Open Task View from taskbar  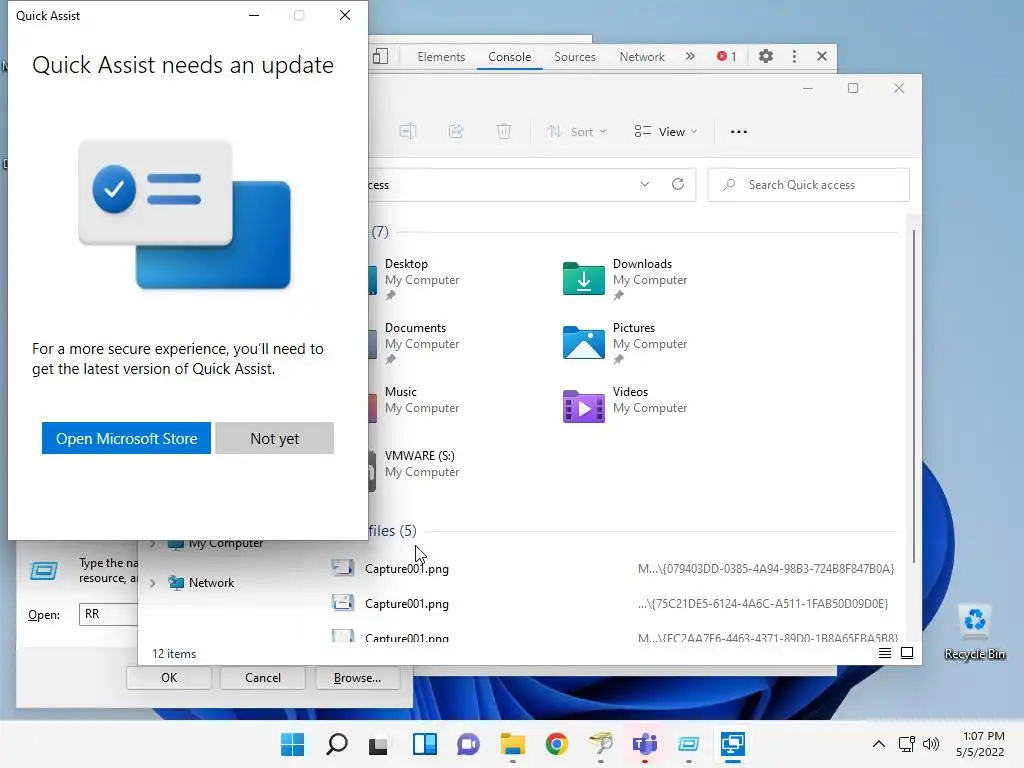pyautogui.click(x=380, y=744)
